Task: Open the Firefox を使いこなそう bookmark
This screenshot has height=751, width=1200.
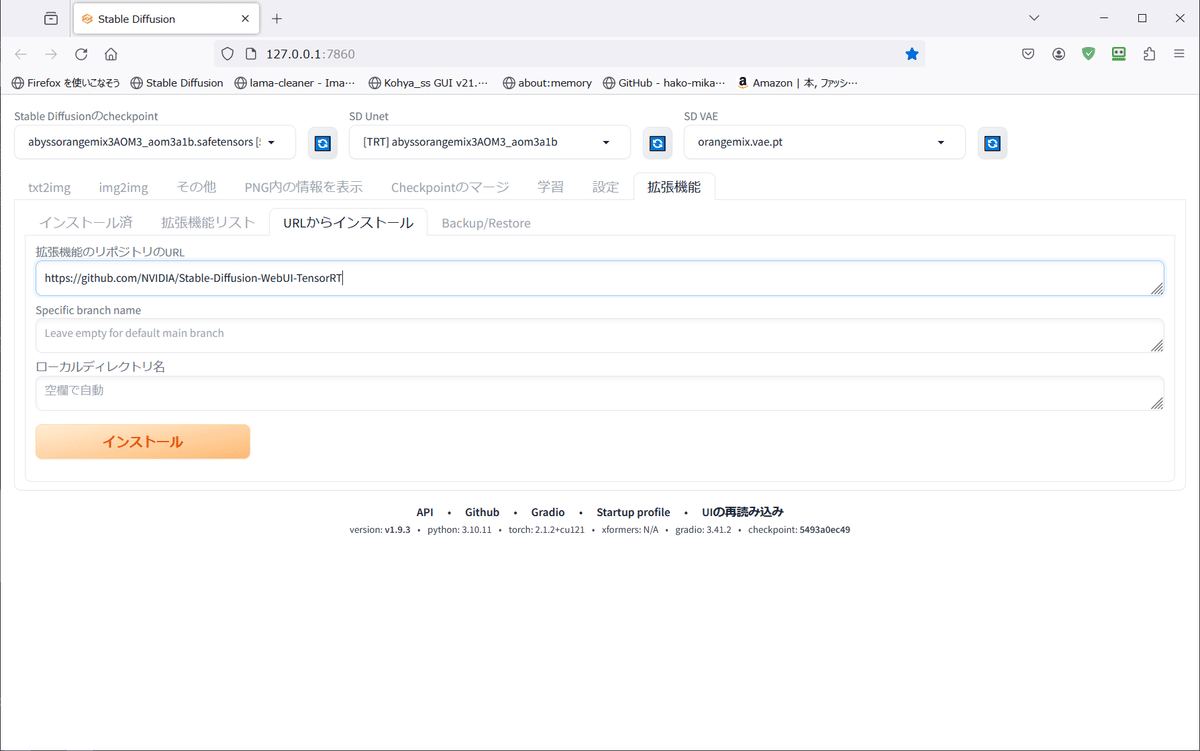Action: point(65,83)
